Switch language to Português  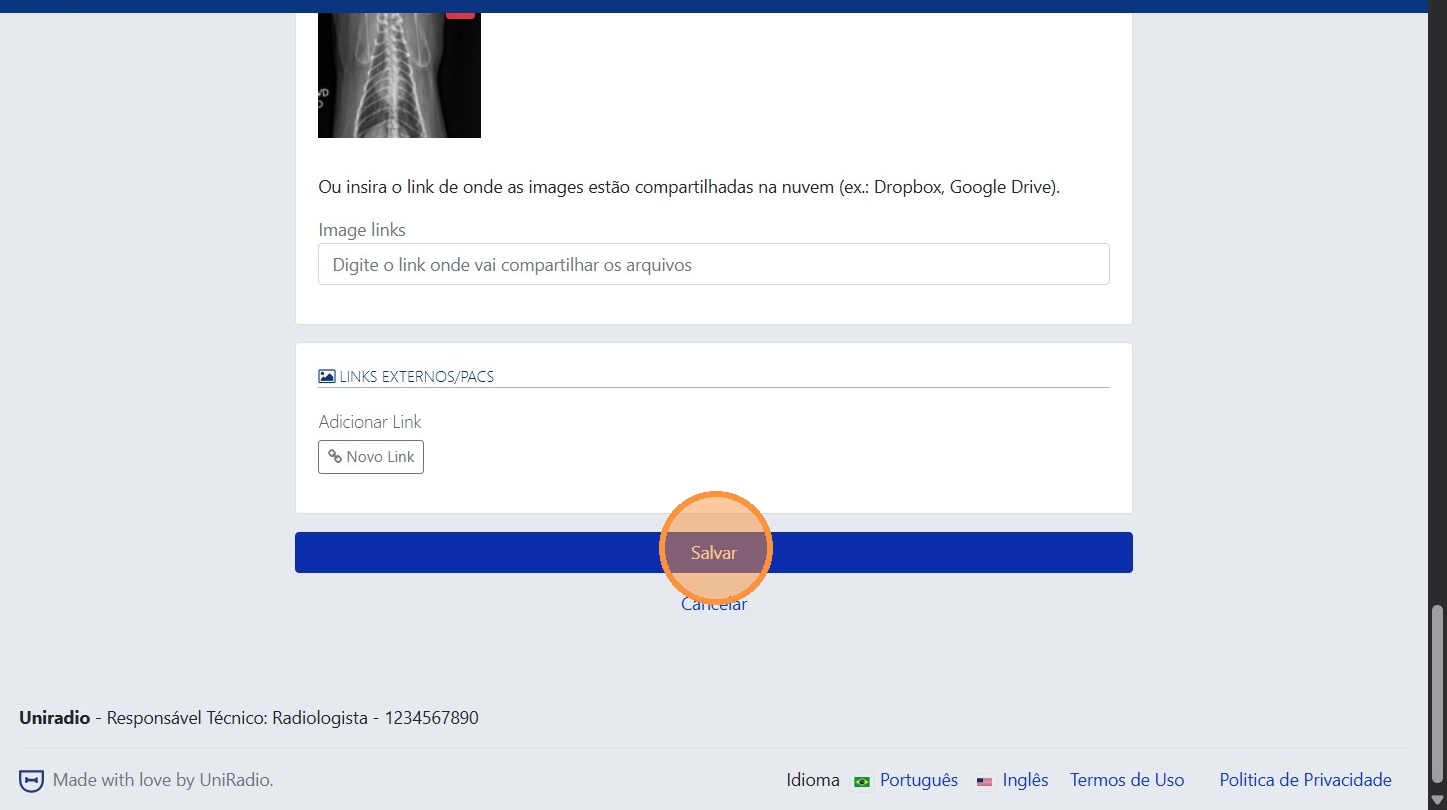point(918,780)
